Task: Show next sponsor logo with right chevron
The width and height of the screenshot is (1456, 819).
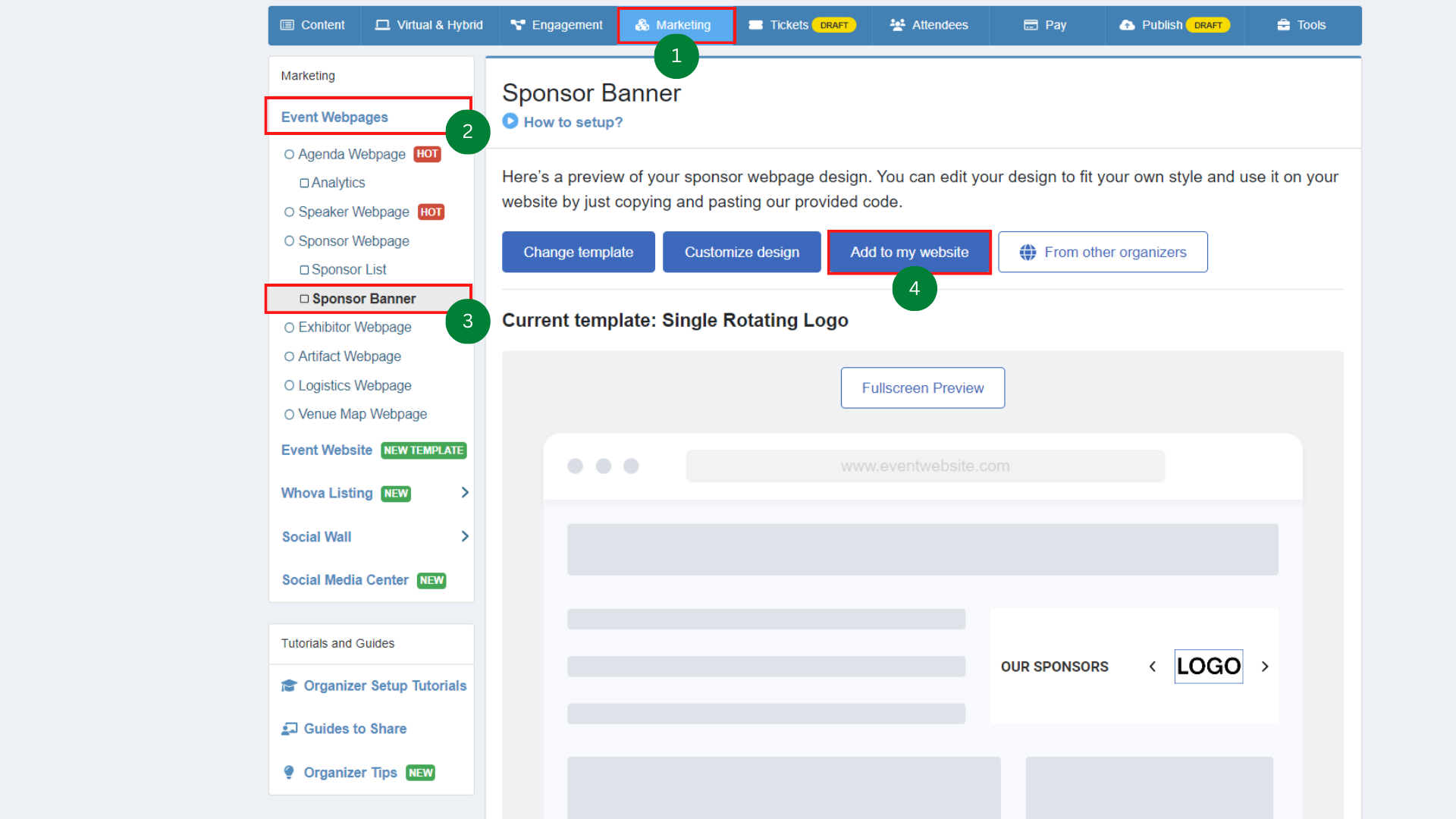Action: pyautogui.click(x=1264, y=667)
